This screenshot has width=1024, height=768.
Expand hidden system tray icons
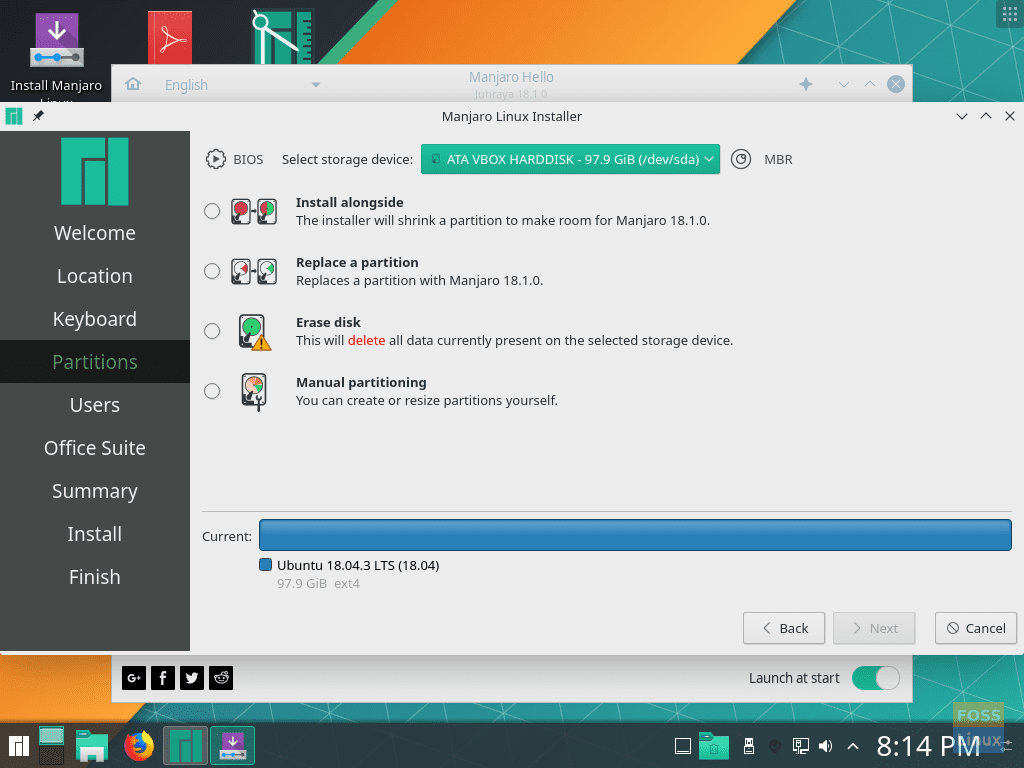(x=853, y=745)
